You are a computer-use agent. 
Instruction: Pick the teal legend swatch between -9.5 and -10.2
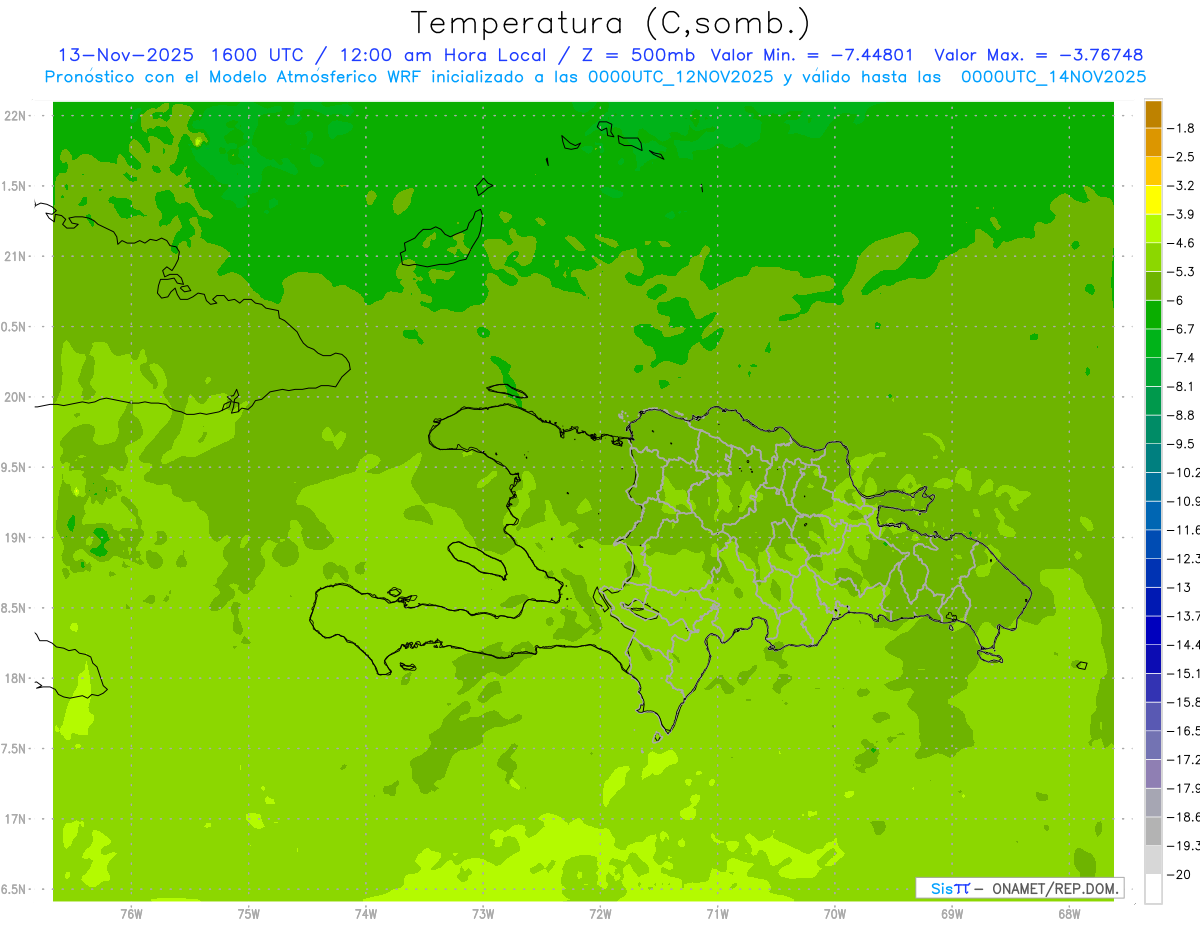[1154, 458]
